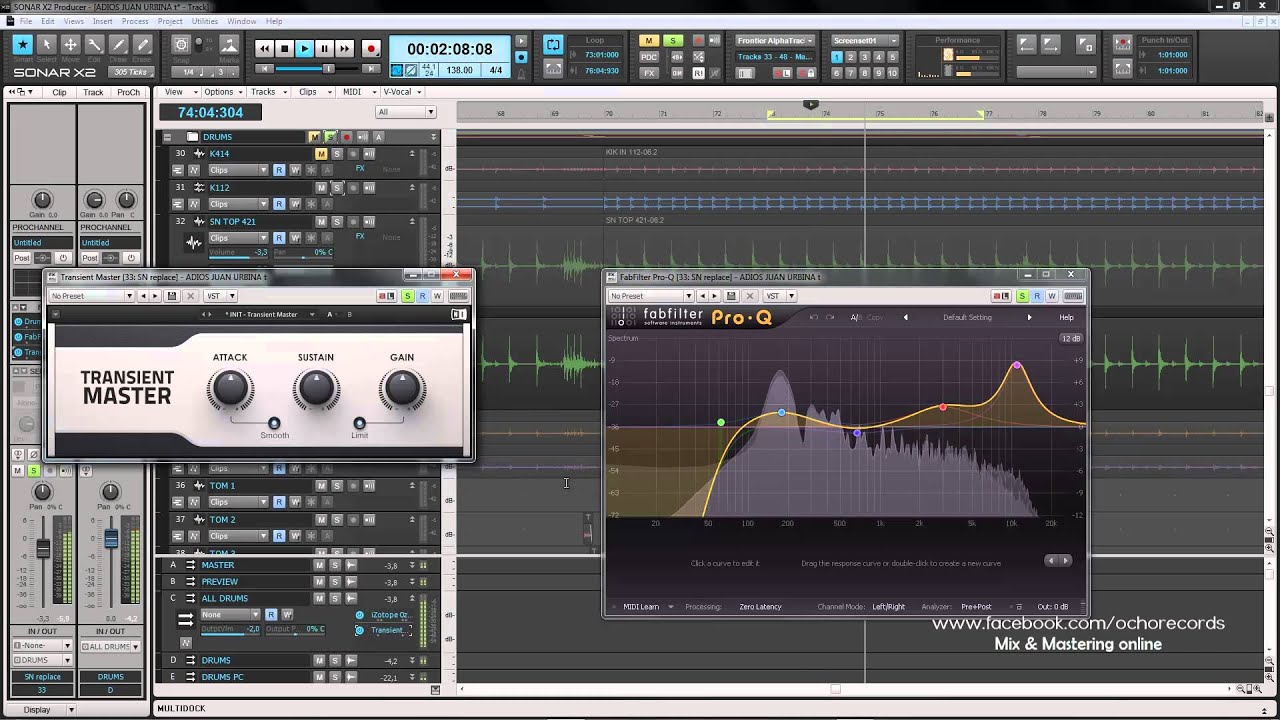Open K414 track Clips edit filter dropdown

tap(238, 170)
